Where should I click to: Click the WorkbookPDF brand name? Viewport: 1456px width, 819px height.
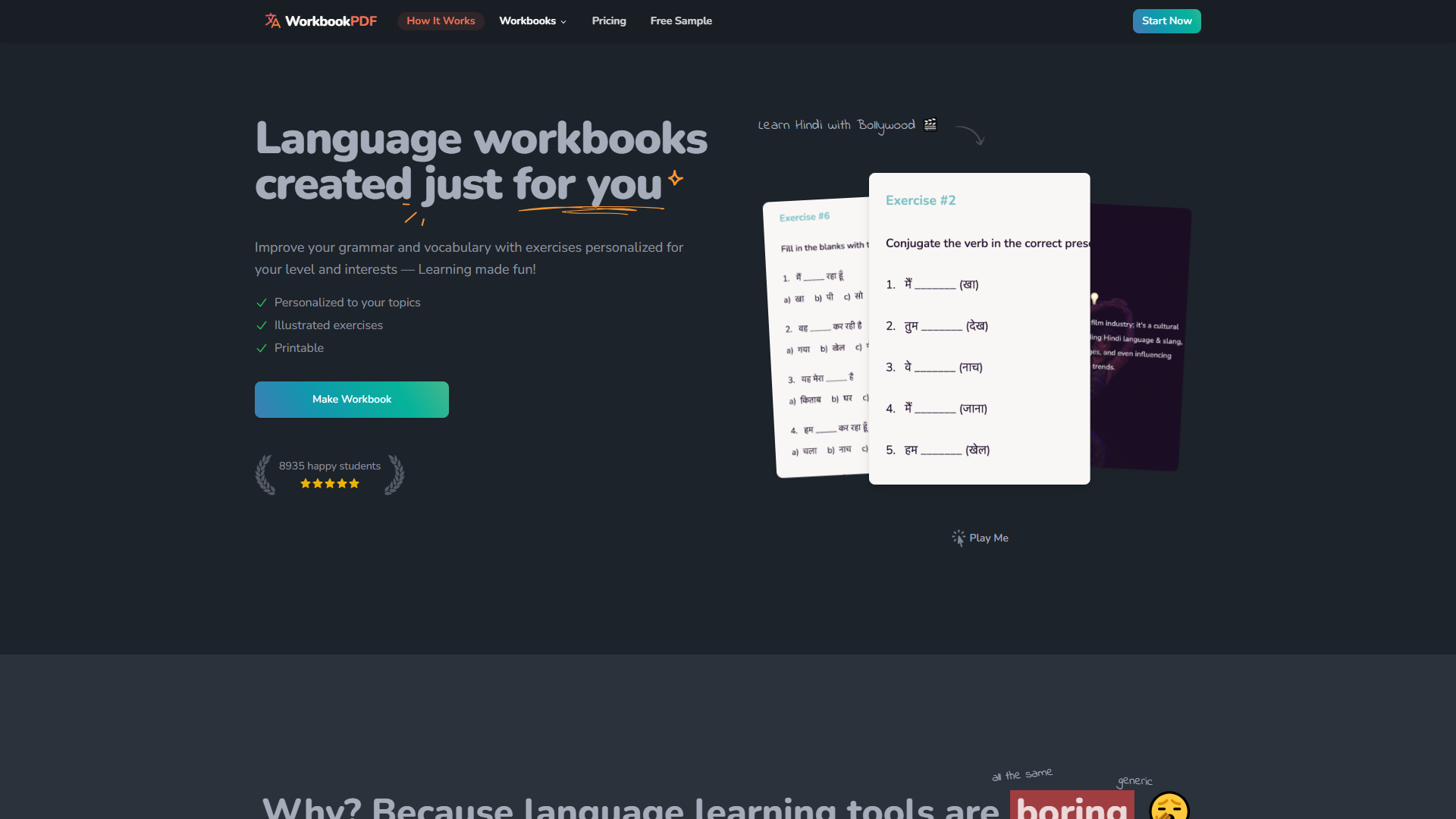pos(331,21)
